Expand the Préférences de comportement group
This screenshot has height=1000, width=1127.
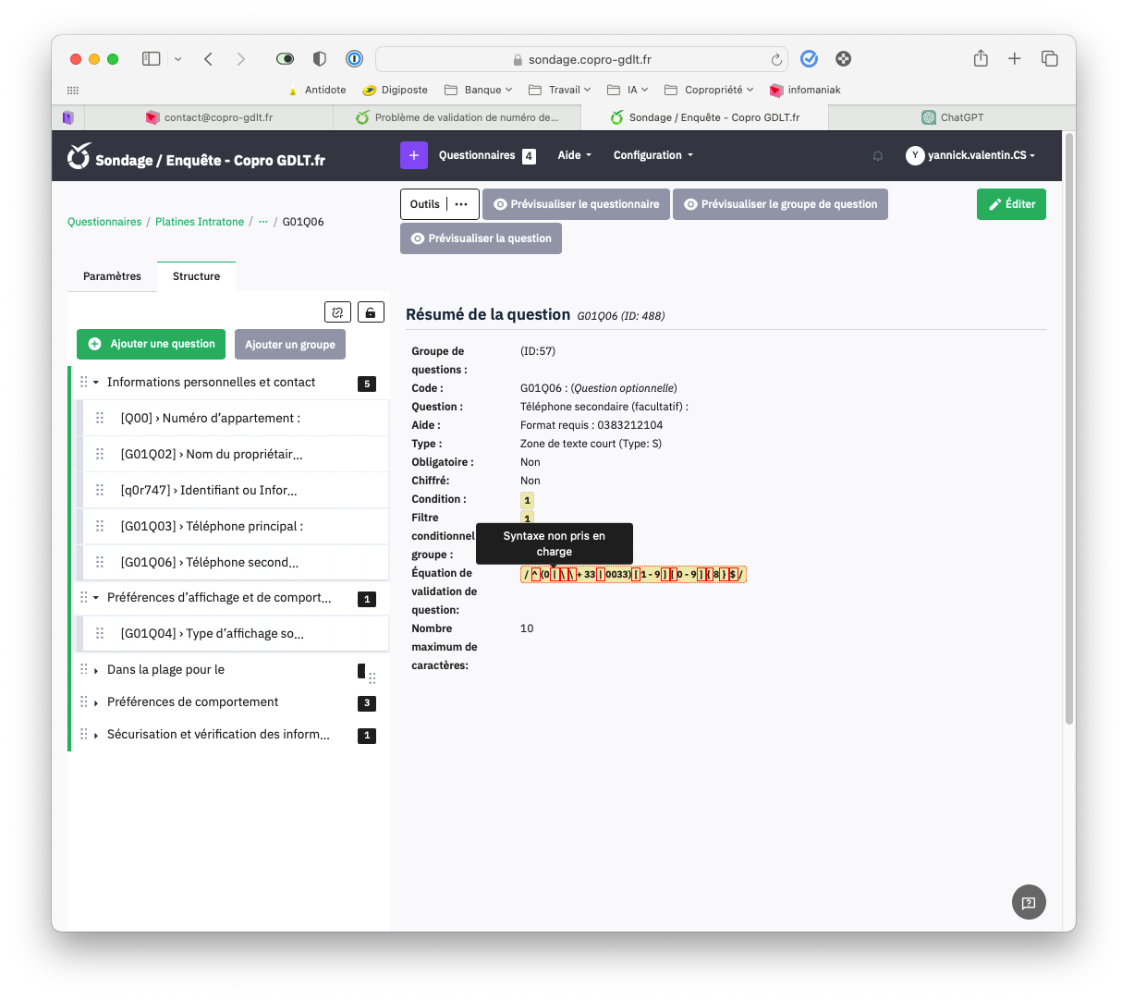coord(97,702)
